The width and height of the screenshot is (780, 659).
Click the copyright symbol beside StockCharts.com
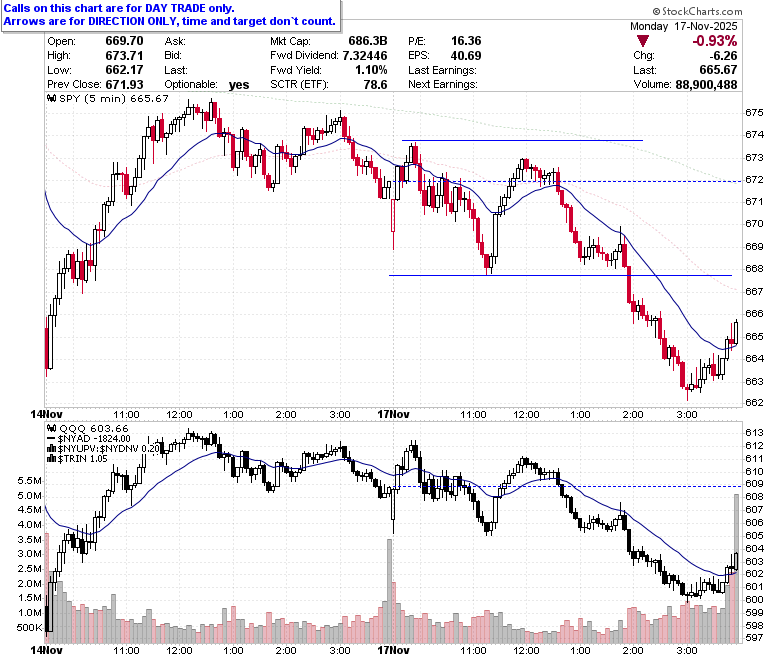(656, 11)
